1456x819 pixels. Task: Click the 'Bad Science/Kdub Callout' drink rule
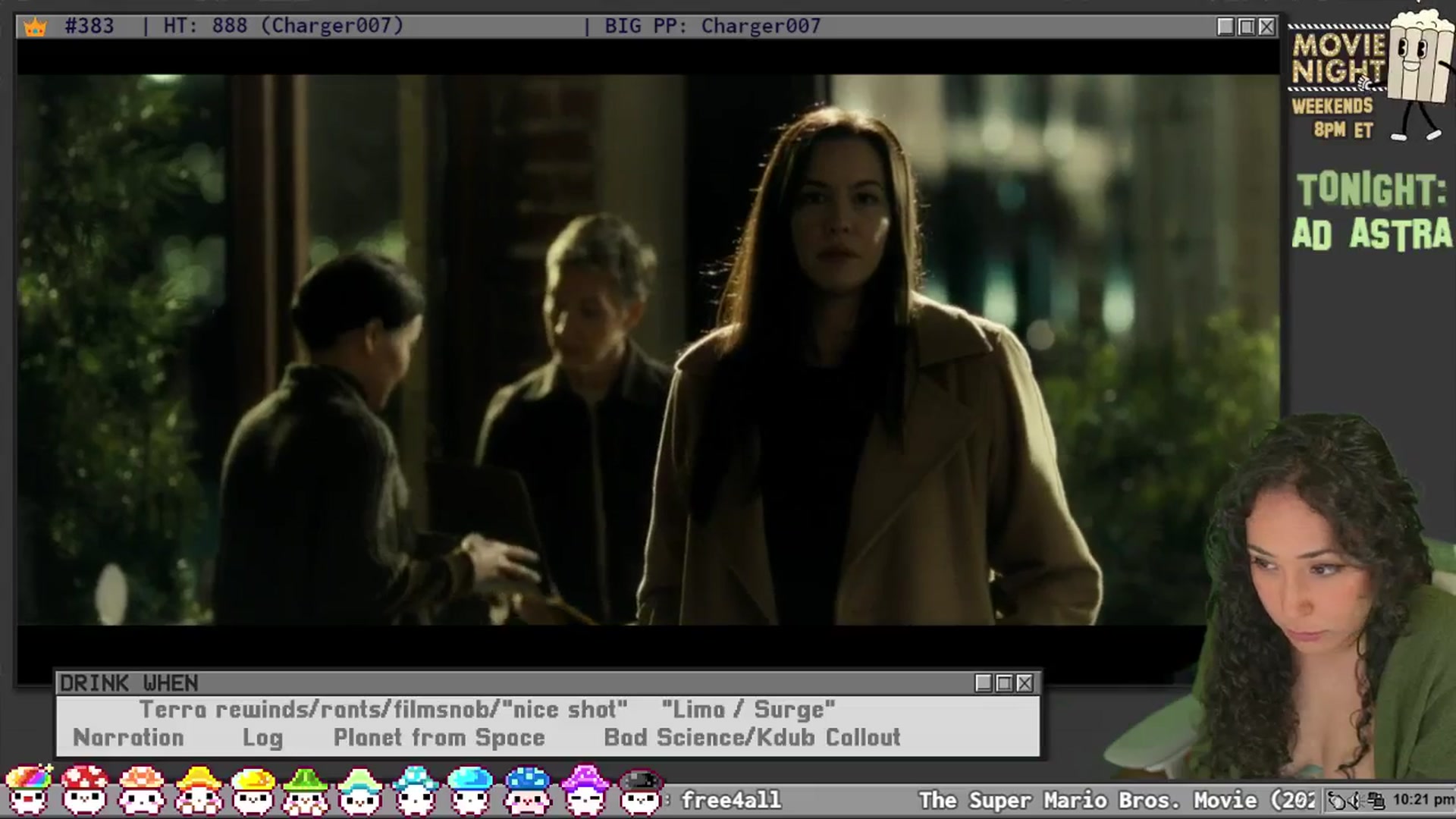tap(752, 737)
